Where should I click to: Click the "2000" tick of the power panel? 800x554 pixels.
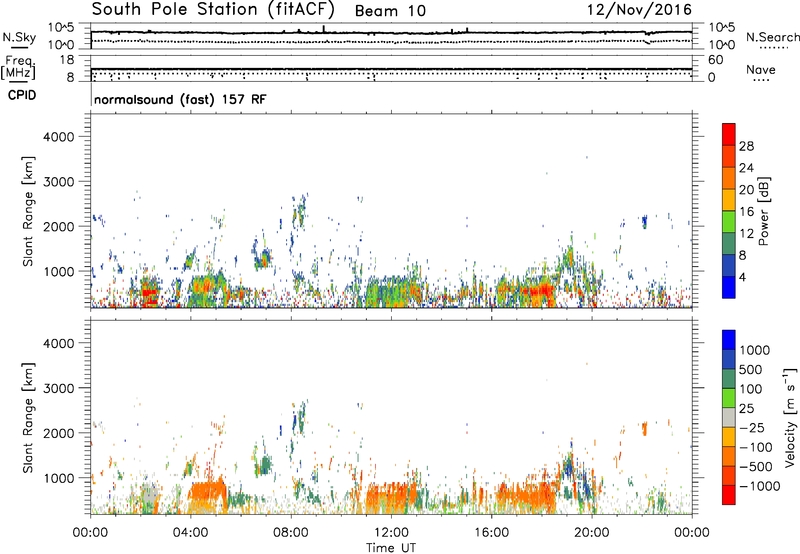tap(58, 226)
